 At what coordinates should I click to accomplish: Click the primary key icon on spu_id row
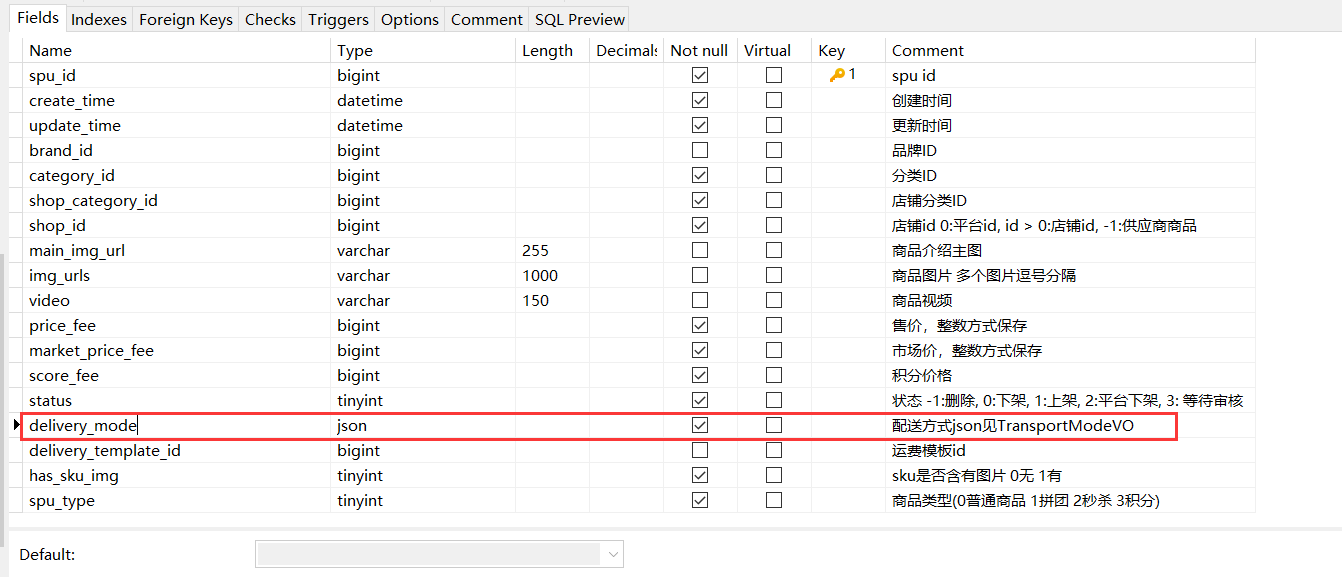(837, 75)
